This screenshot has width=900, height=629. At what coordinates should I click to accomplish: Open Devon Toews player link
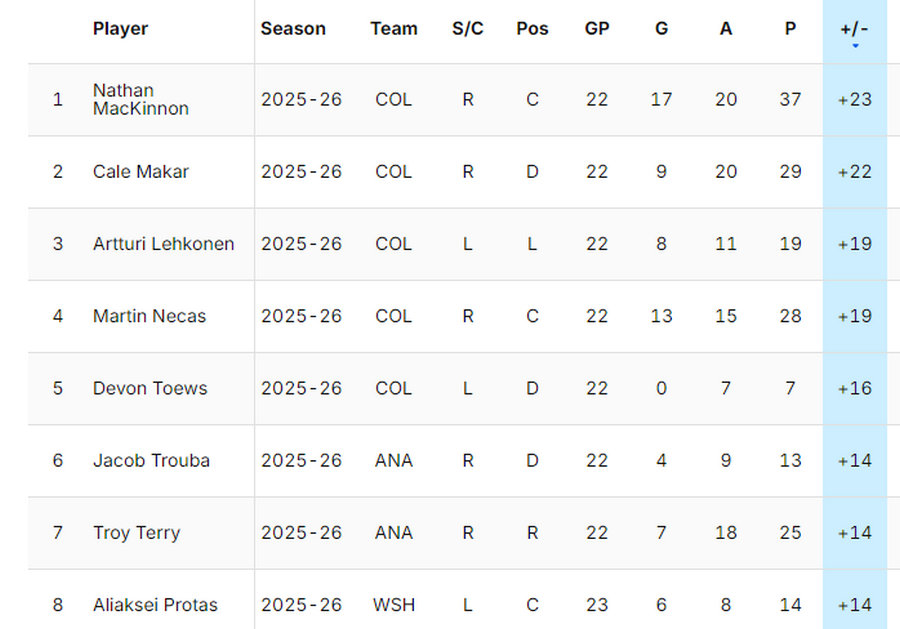tap(150, 388)
